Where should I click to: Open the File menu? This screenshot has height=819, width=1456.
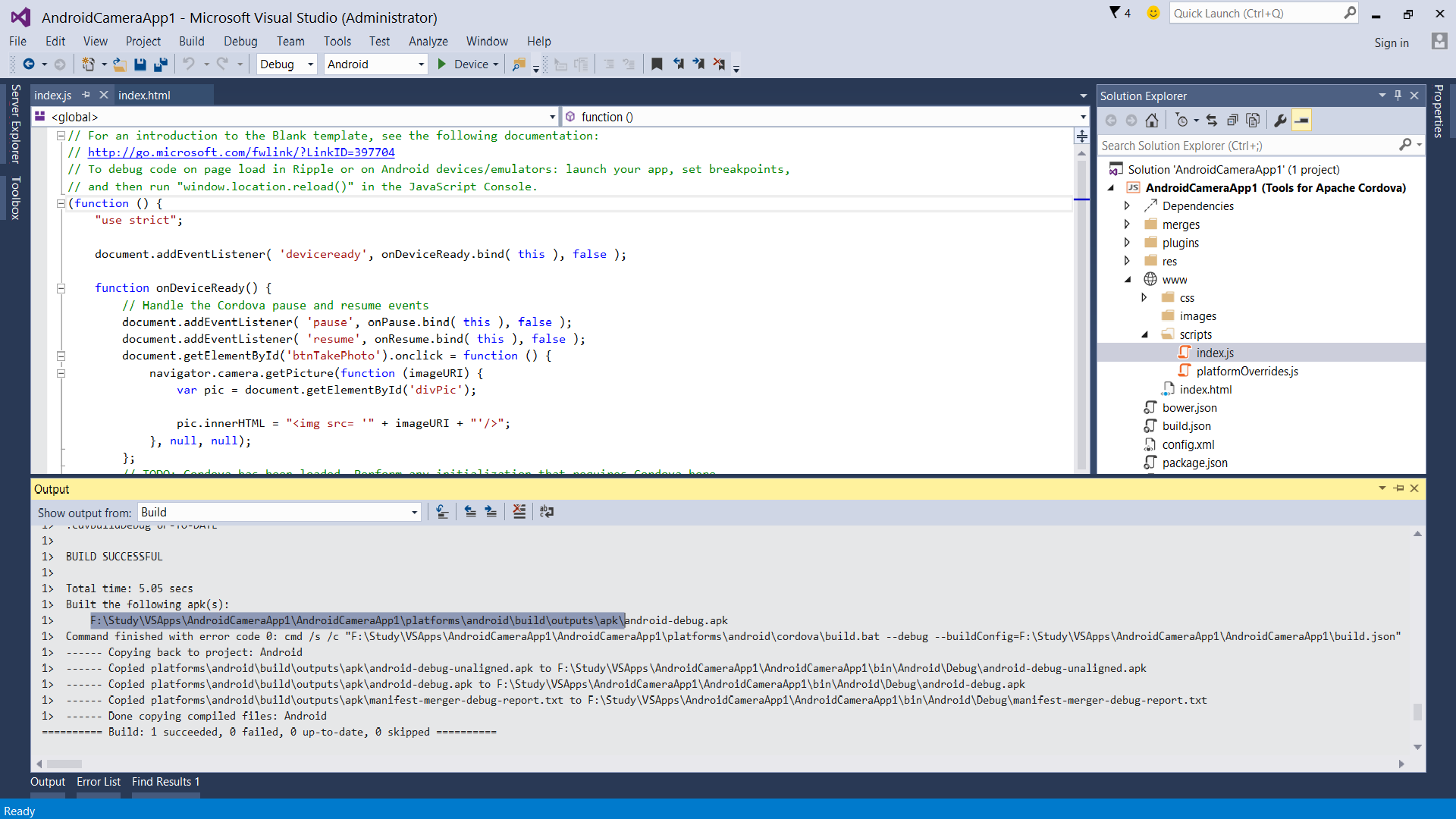pos(17,41)
